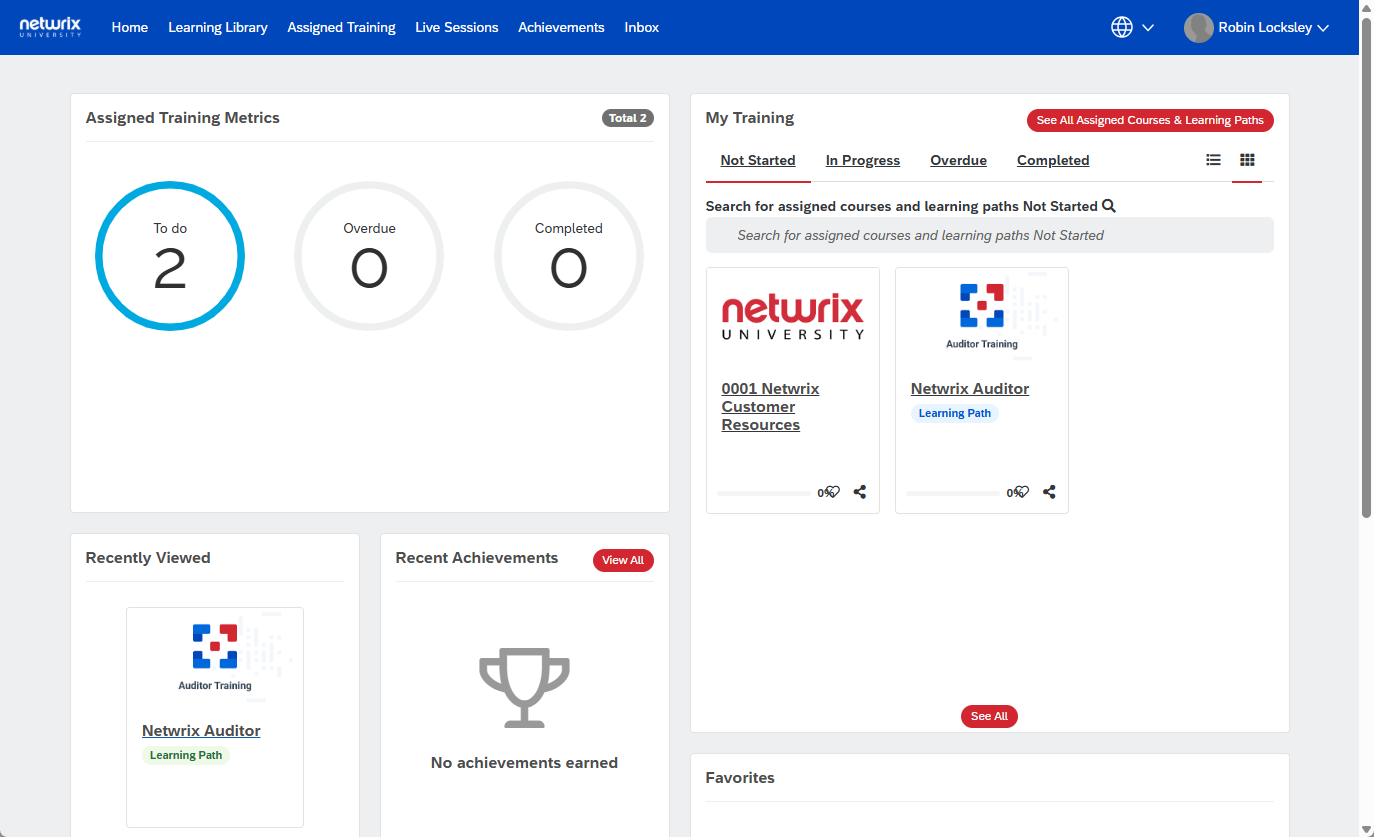Screen dimensions: 1374x837
Task: Switch to the Completed tab
Action: tap(1052, 160)
